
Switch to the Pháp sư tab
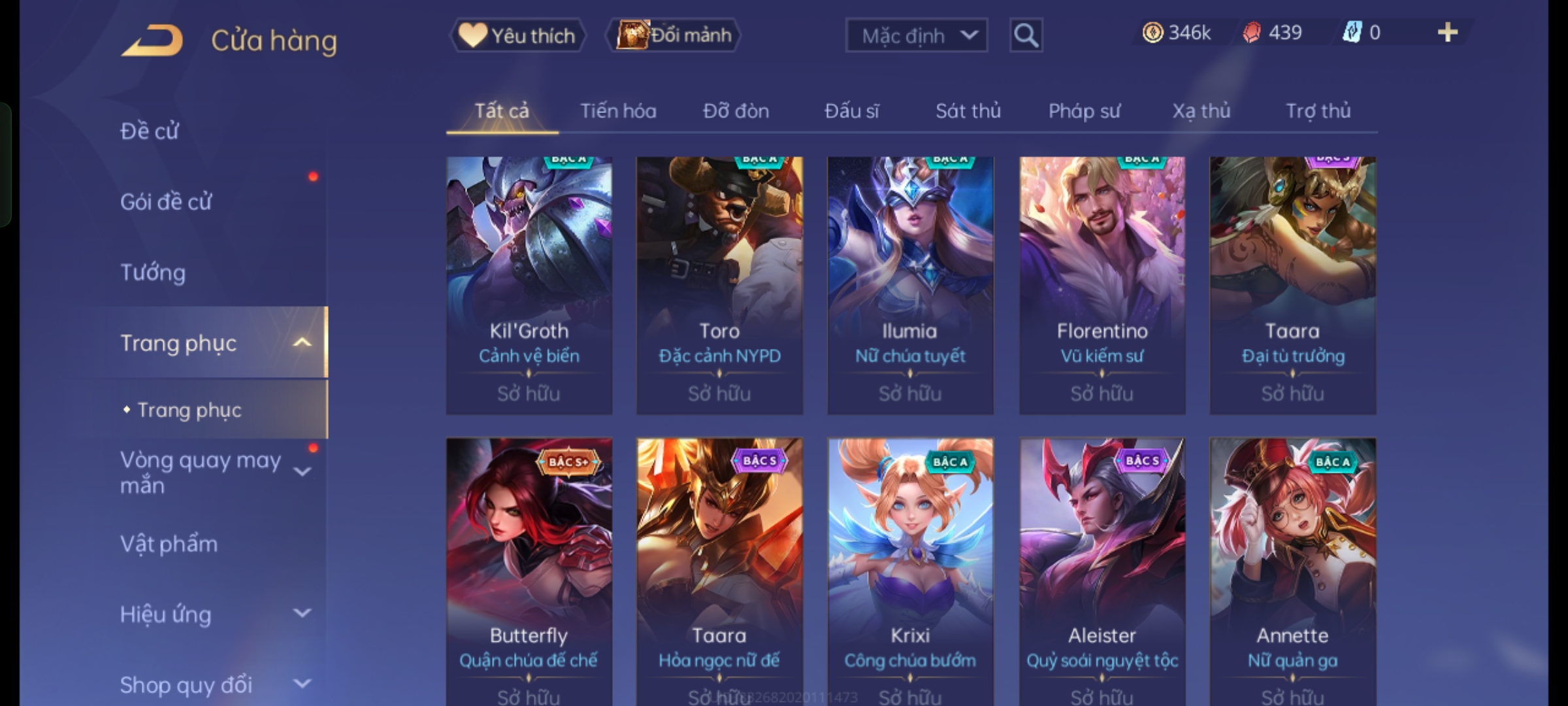pyautogui.click(x=1084, y=111)
